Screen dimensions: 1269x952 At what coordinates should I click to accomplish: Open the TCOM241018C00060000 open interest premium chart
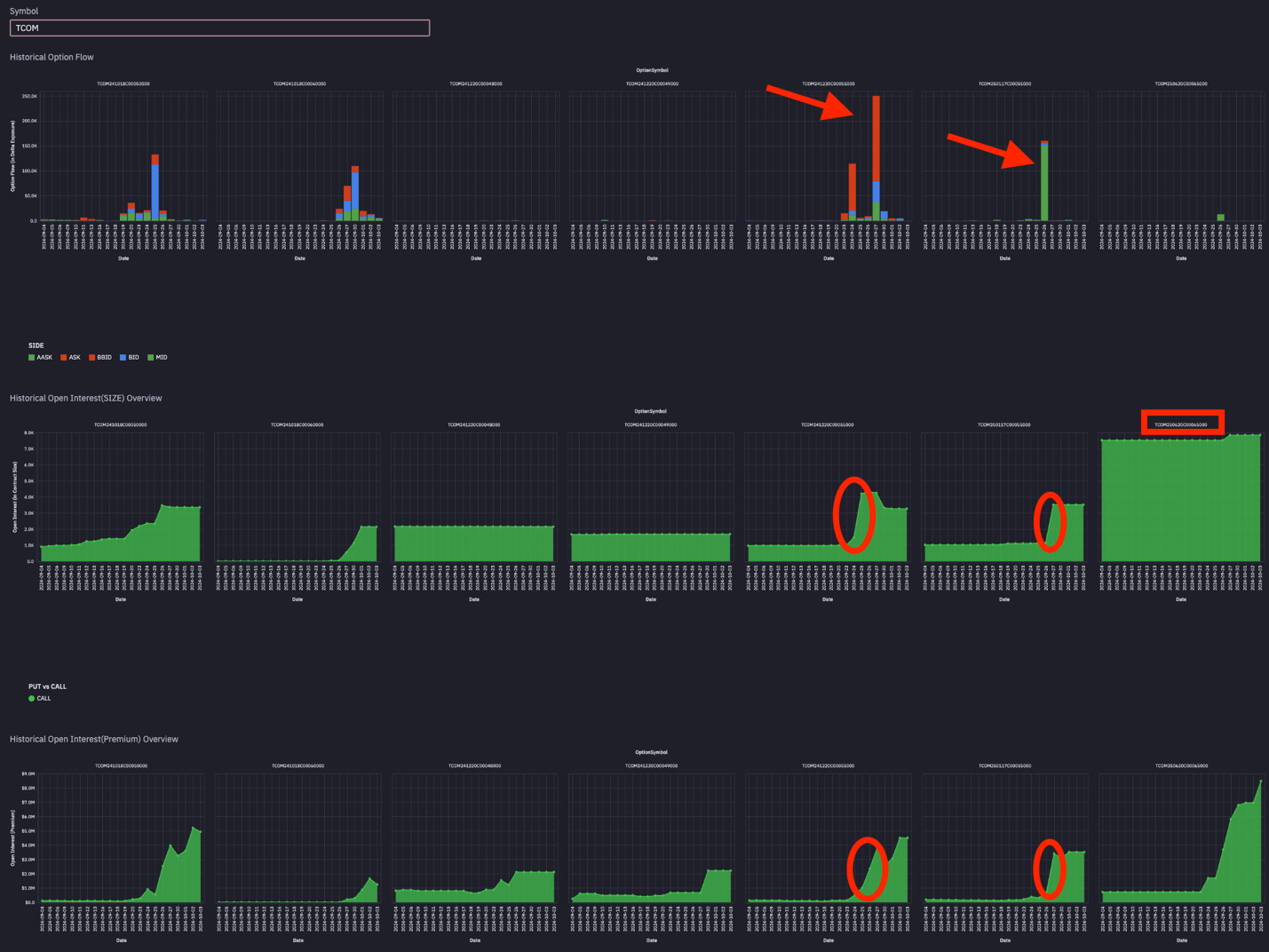[x=298, y=838]
